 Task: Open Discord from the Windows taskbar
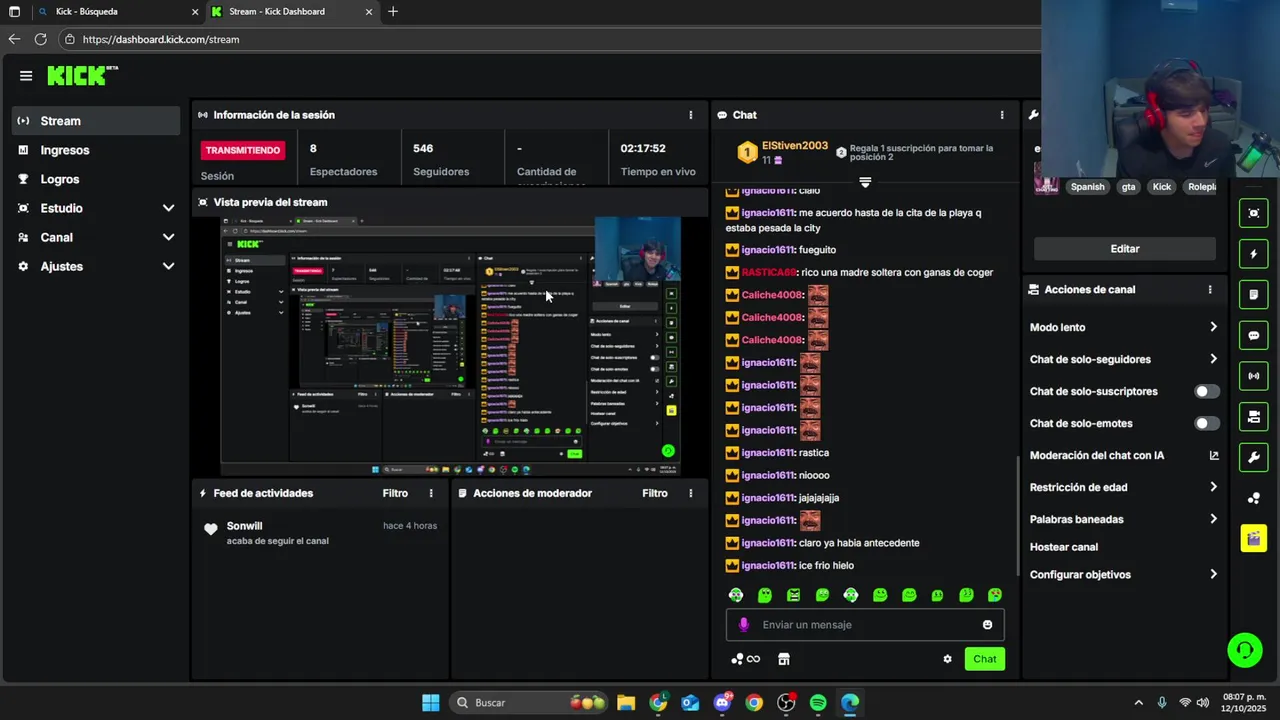(722, 703)
